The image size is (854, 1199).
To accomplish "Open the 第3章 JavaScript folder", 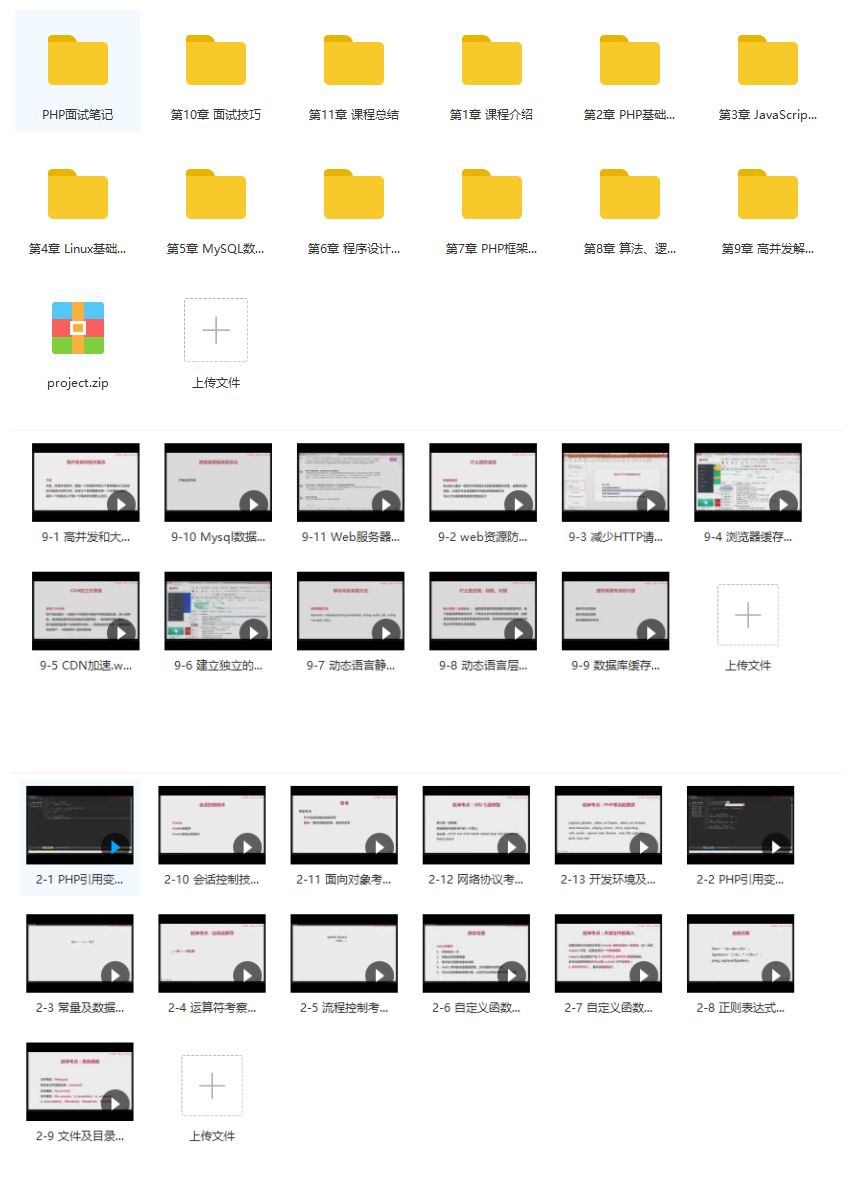I will (768, 60).
